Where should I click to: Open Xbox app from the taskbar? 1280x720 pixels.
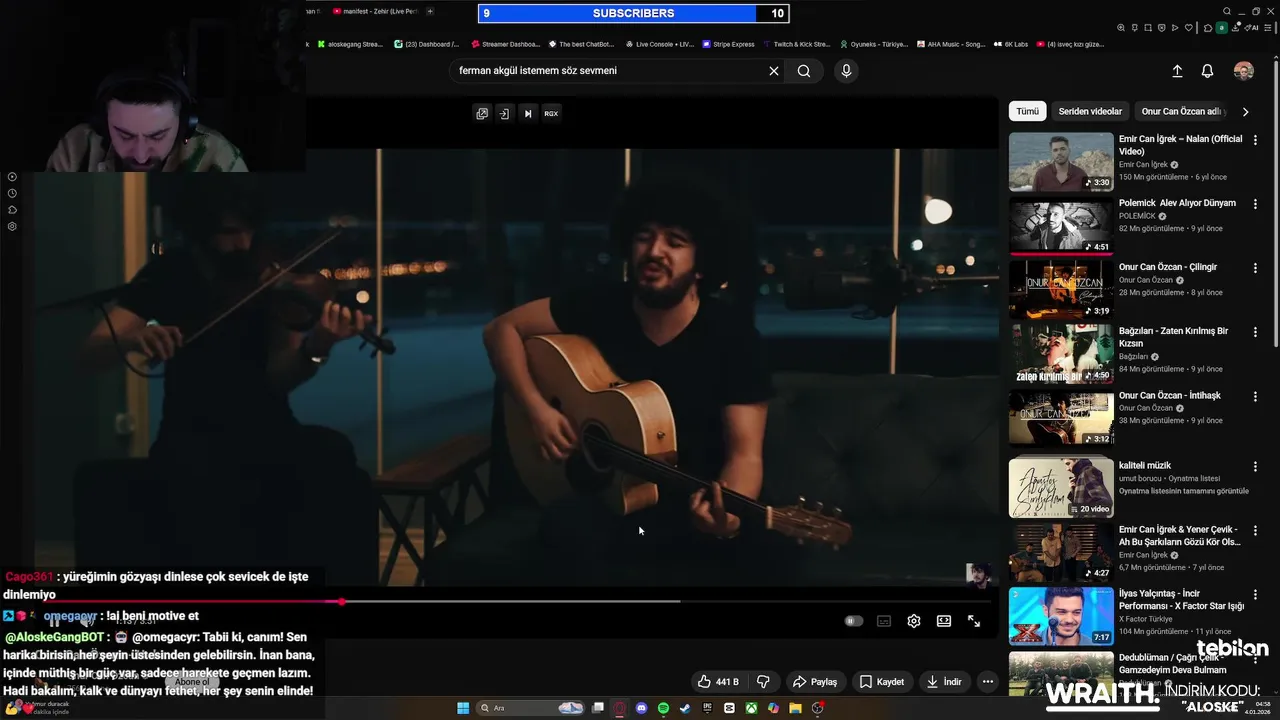(751, 708)
